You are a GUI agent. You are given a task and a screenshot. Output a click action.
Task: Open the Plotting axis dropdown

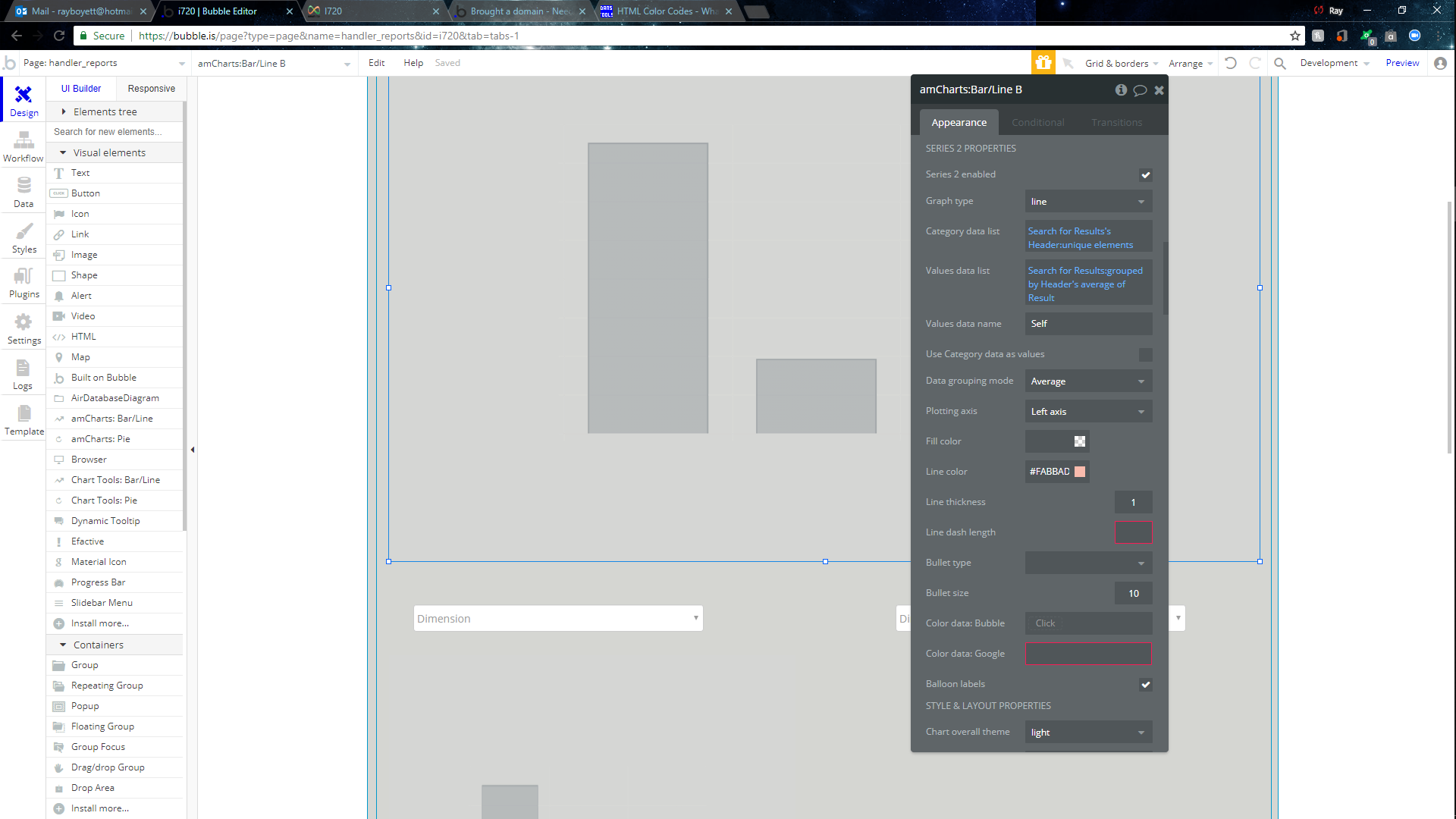click(x=1088, y=412)
